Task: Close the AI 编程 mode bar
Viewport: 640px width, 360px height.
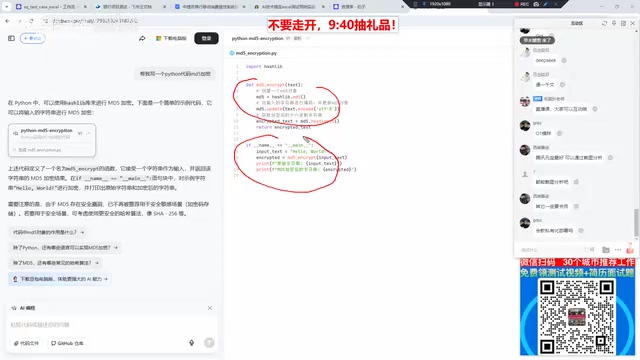Action: click(x=210, y=308)
